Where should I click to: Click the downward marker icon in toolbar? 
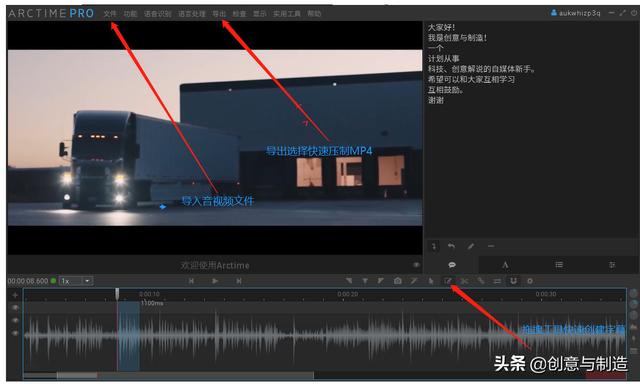point(365,281)
